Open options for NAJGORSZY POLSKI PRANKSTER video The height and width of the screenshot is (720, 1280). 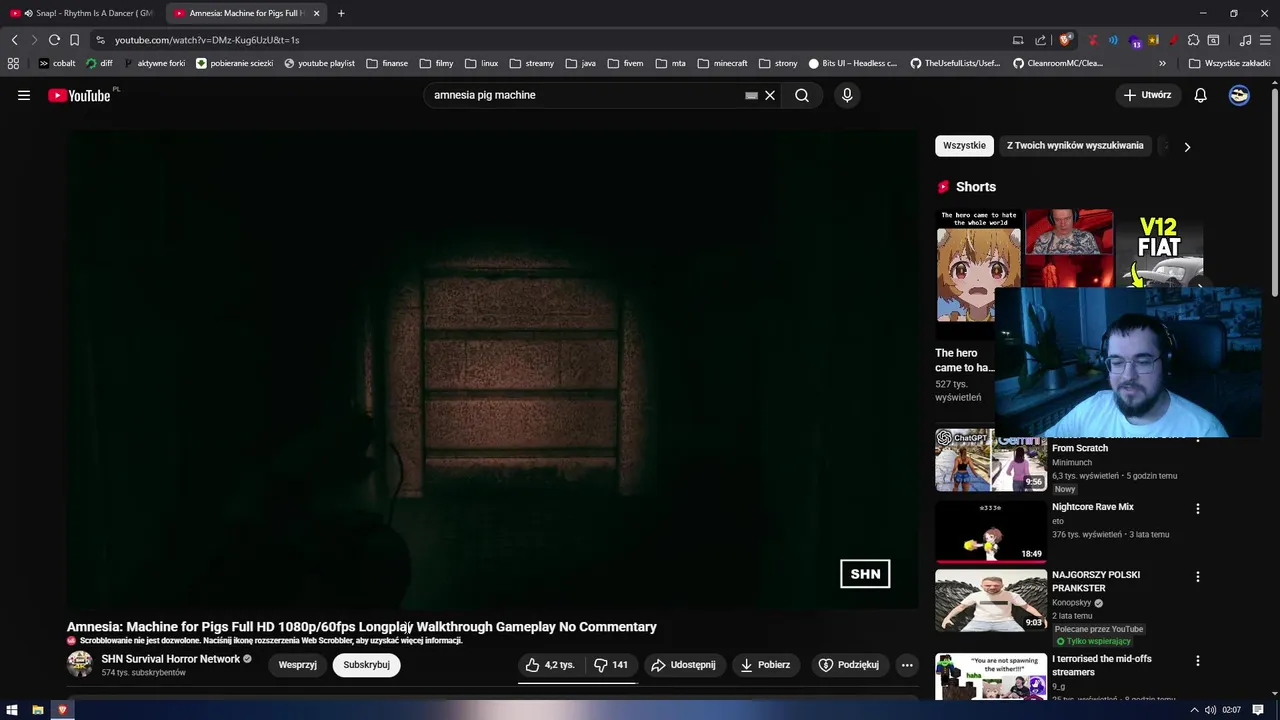(x=1197, y=577)
